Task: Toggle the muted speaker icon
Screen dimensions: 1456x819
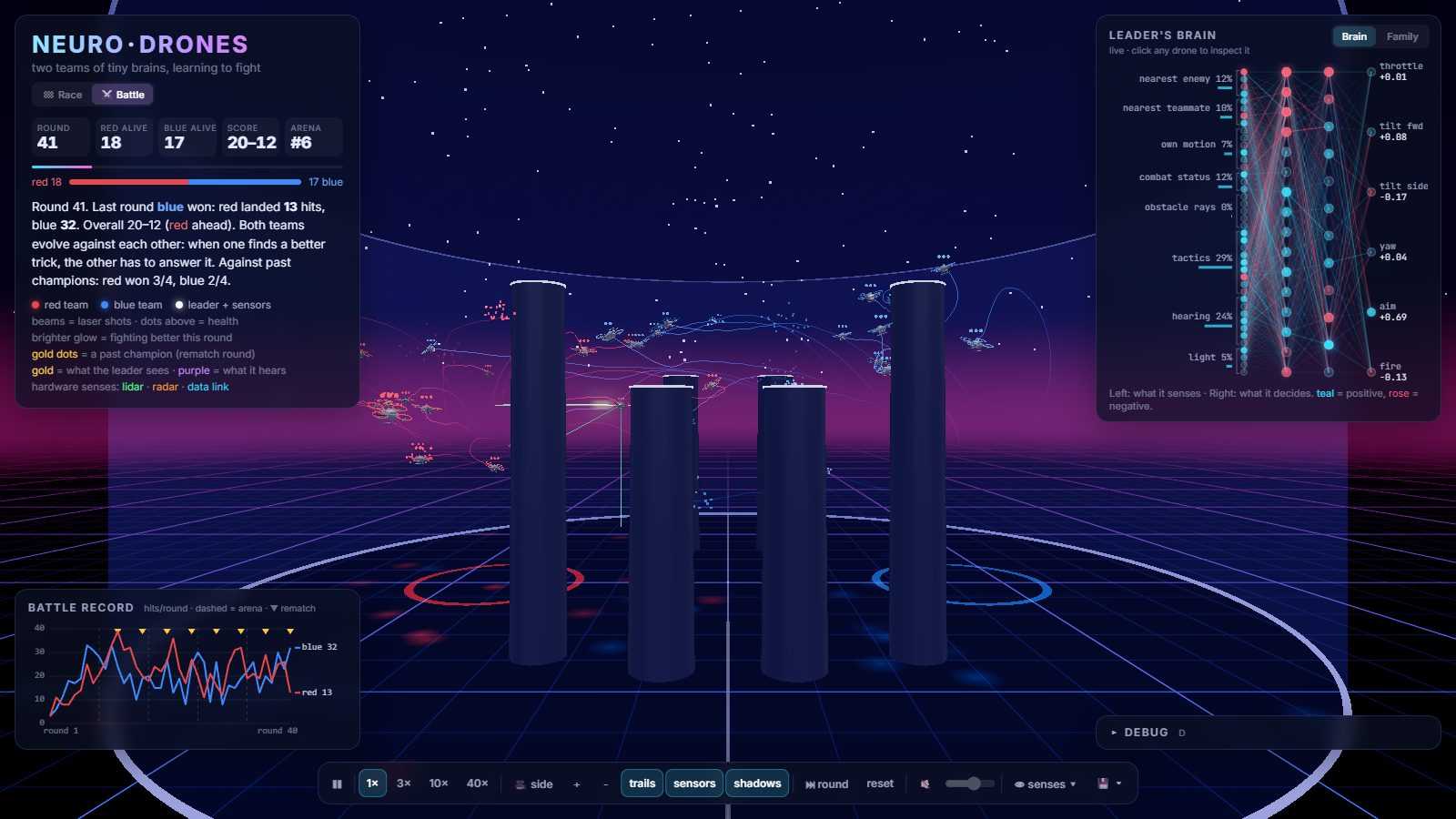Action: click(925, 784)
